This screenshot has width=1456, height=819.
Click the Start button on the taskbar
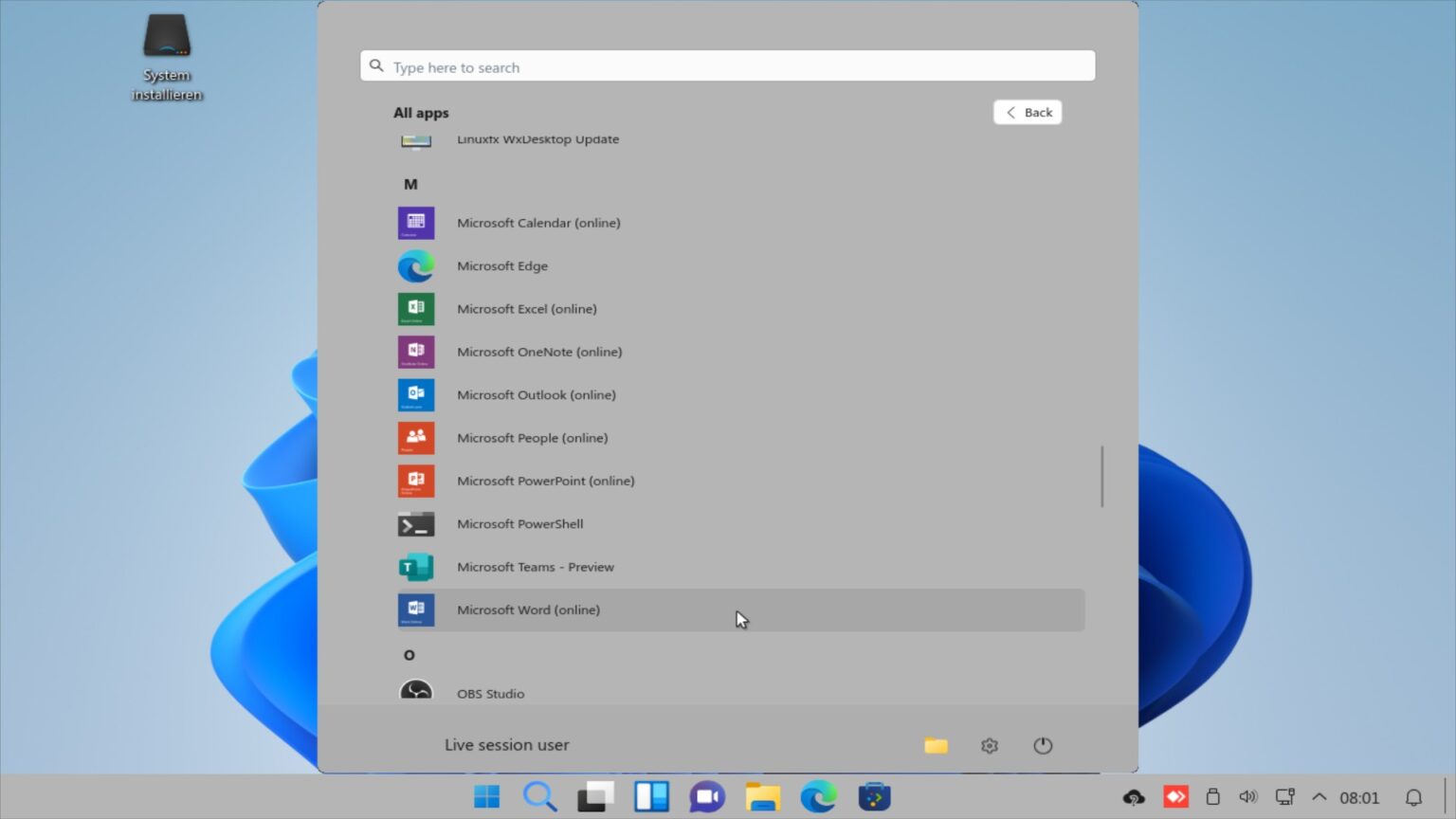[x=487, y=797]
